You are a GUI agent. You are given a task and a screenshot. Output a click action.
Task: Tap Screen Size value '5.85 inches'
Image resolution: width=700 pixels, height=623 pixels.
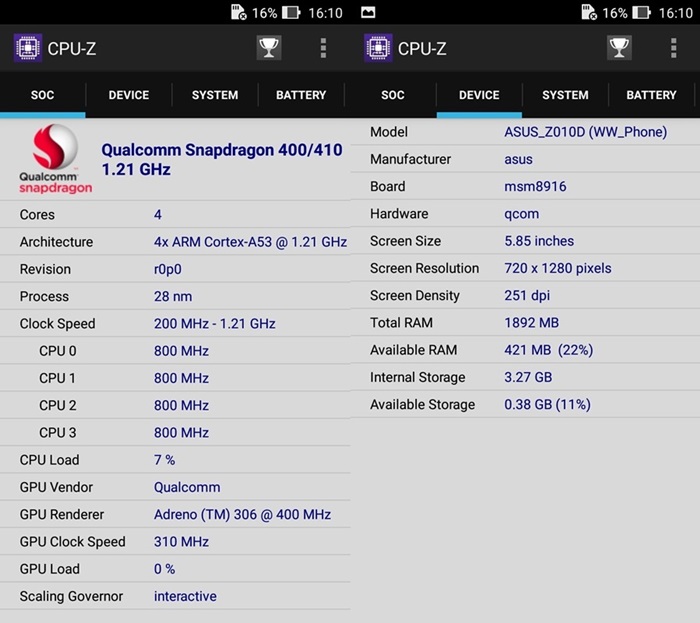coord(539,241)
